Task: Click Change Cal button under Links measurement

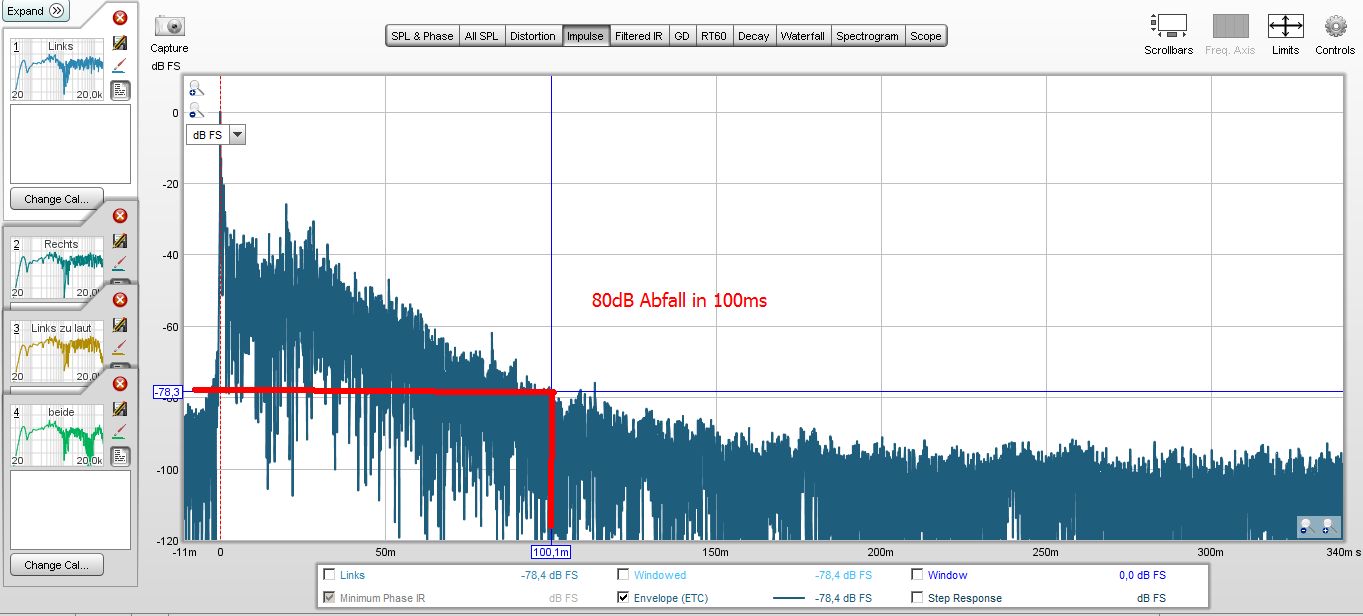Action: tap(56, 198)
